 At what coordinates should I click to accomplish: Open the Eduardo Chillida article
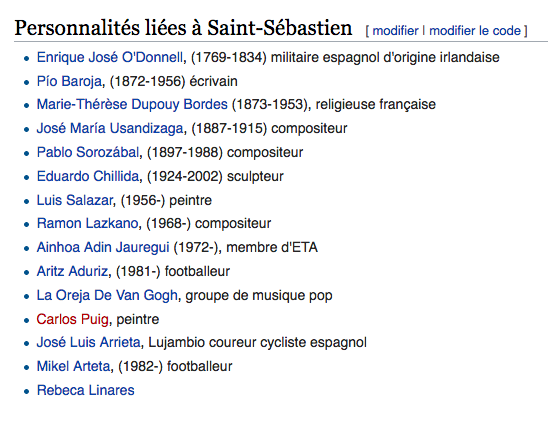coord(88,176)
